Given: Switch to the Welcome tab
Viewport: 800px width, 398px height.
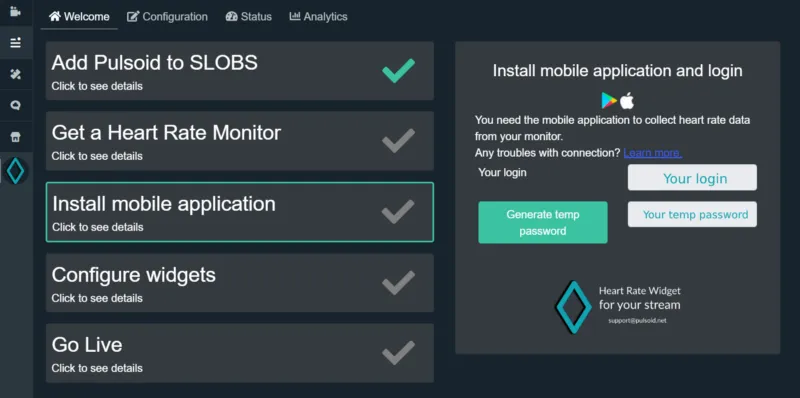Looking at the screenshot, I should point(79,17).
